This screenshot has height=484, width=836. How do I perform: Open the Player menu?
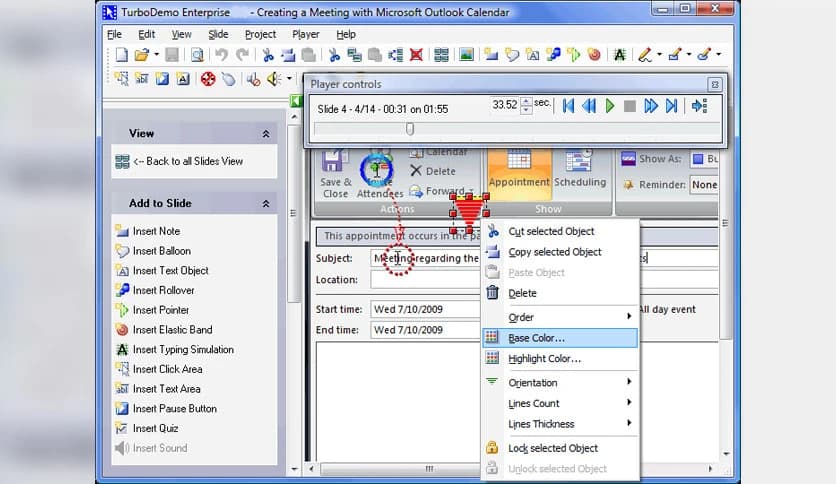point(306,34)
